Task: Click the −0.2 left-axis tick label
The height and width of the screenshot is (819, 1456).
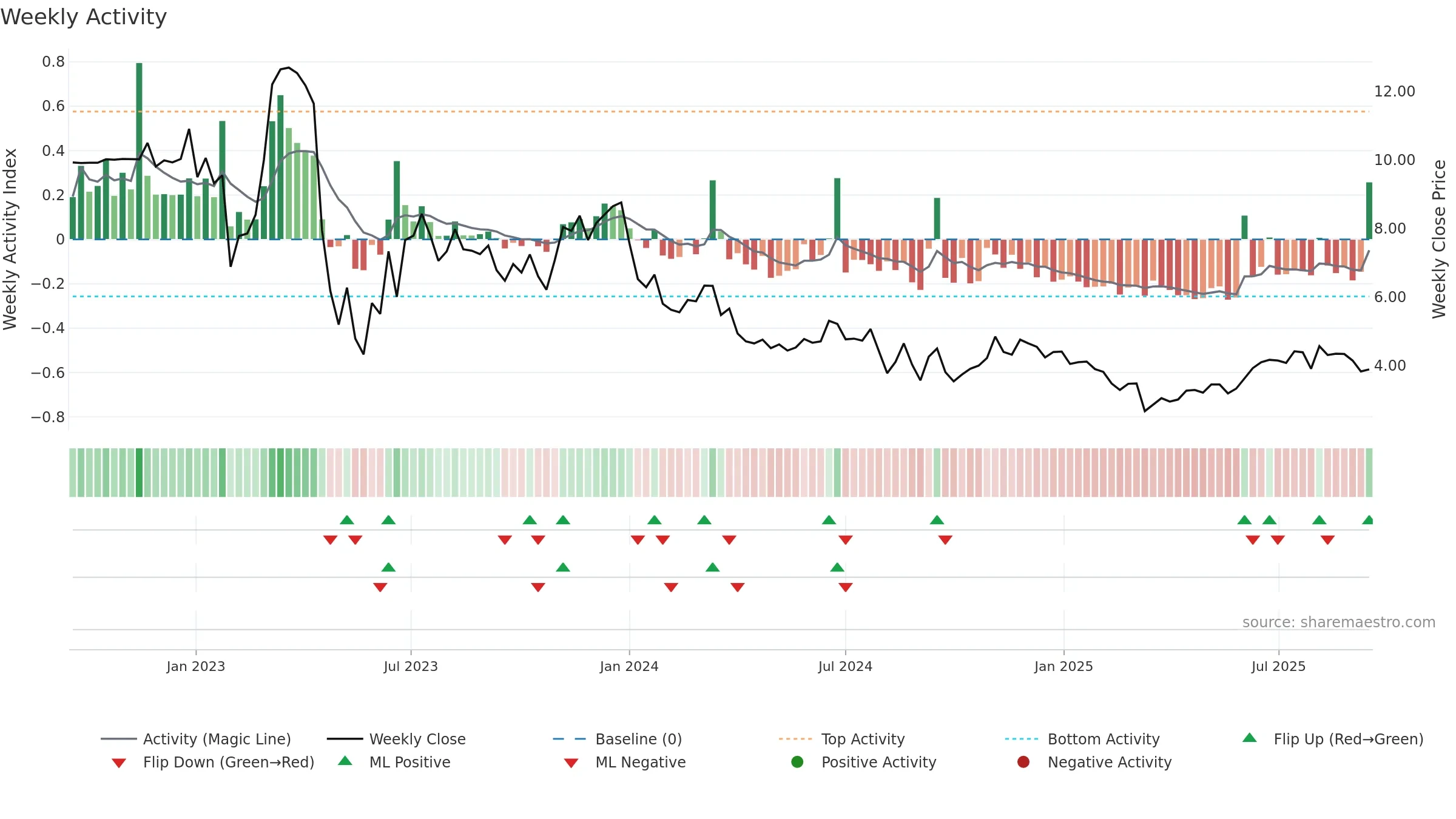Action: [48, 284]
